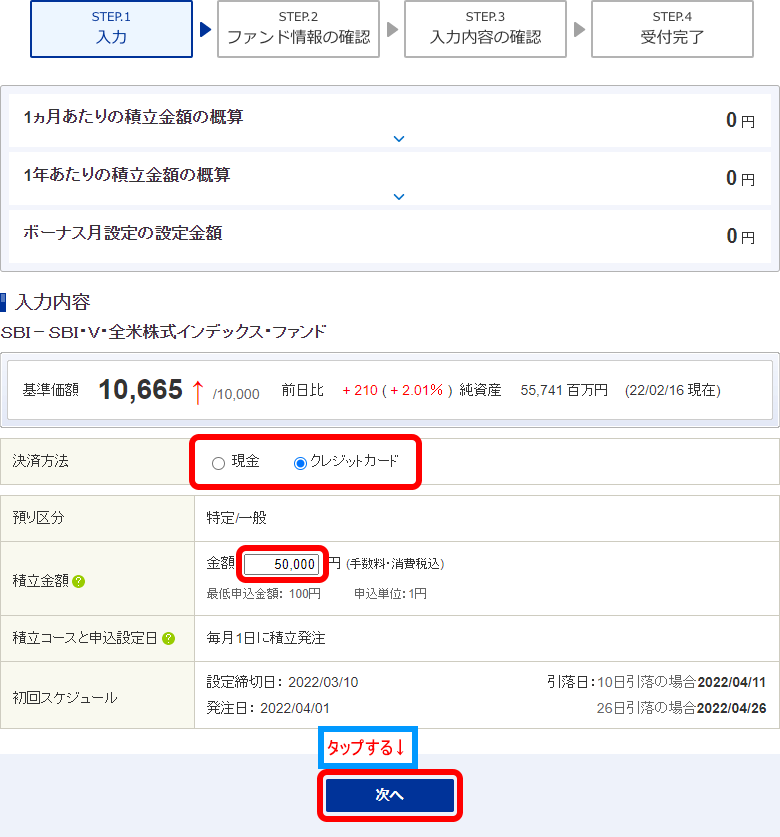Click the STEP.3 入力内容の確認 step tab
Viewport: 780px width, 837px height.
(x=485, y=29)
